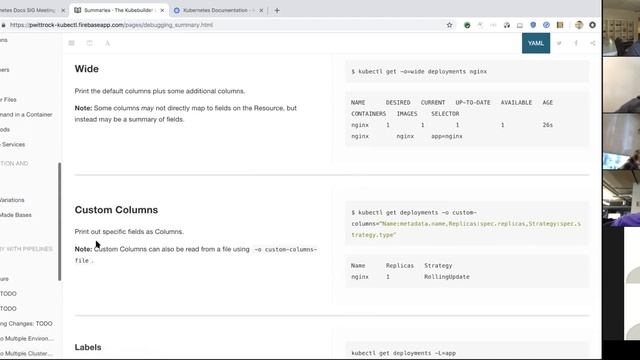Close the Summaries Kubebuilder tab
Screen dimensions: 640x360
coord(162,10)
